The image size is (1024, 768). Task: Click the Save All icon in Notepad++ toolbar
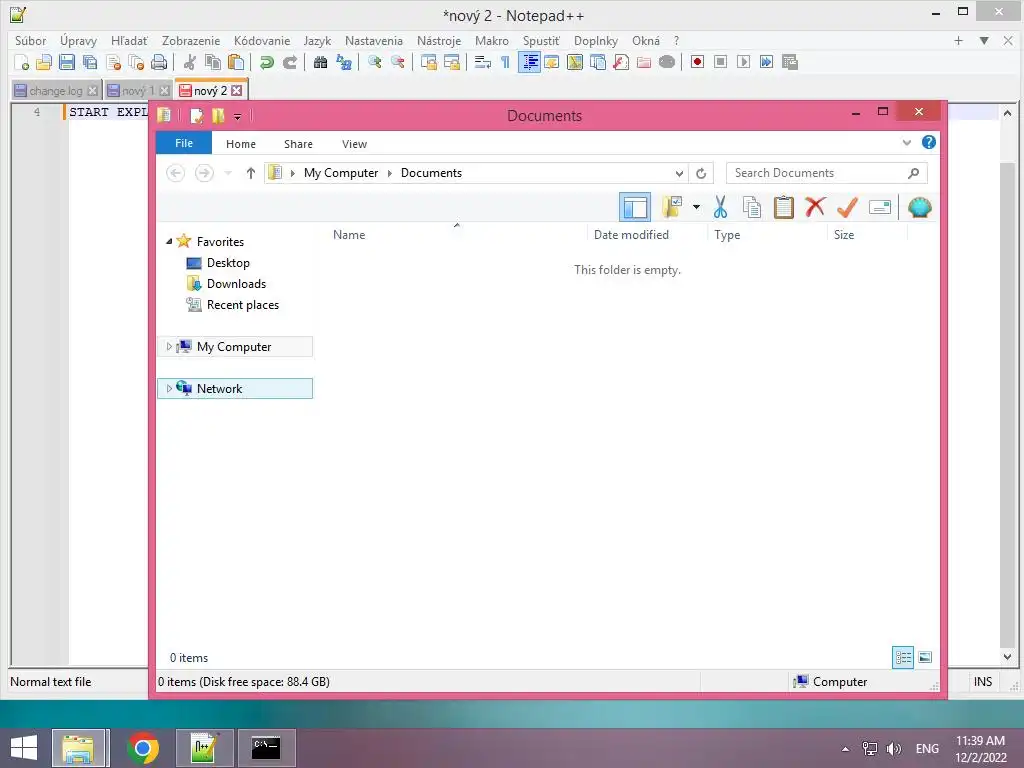click(89, 62)
